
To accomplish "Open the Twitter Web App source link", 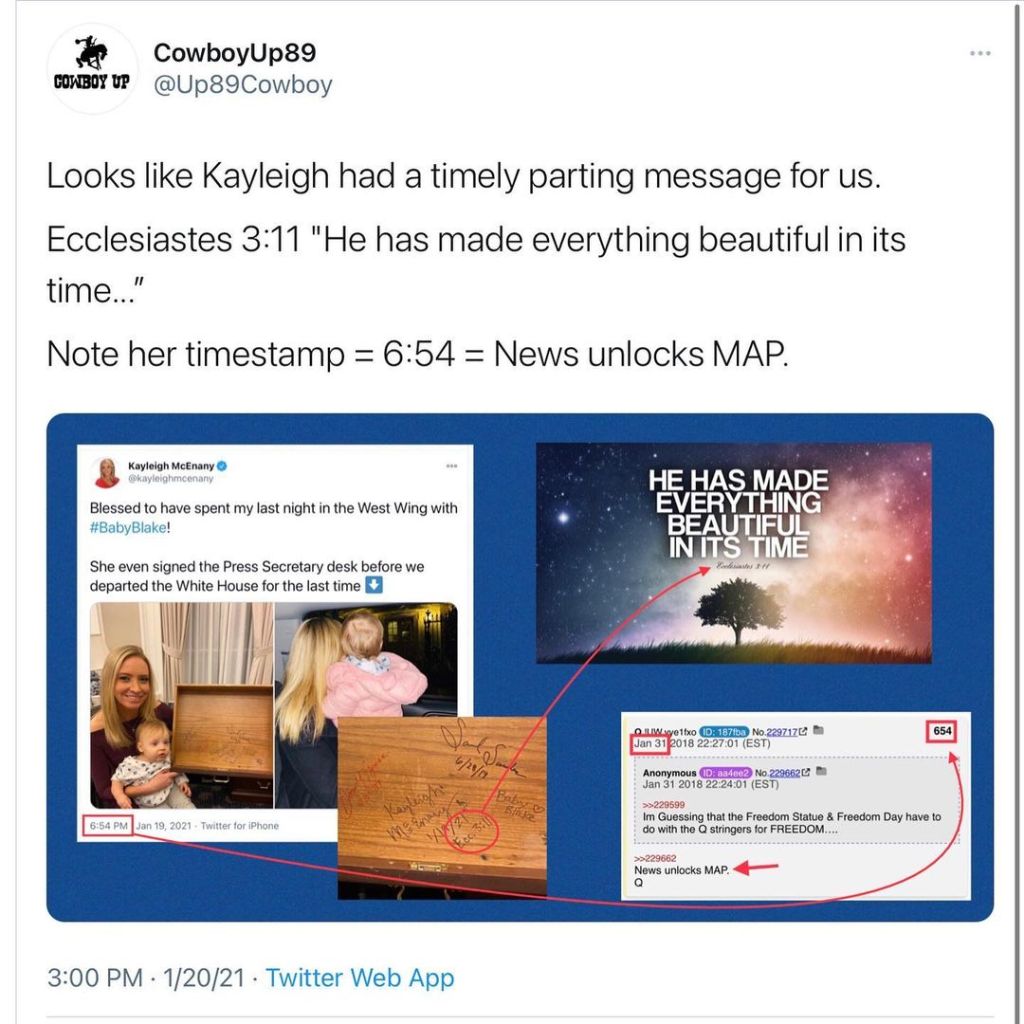I will pos(360,978).
